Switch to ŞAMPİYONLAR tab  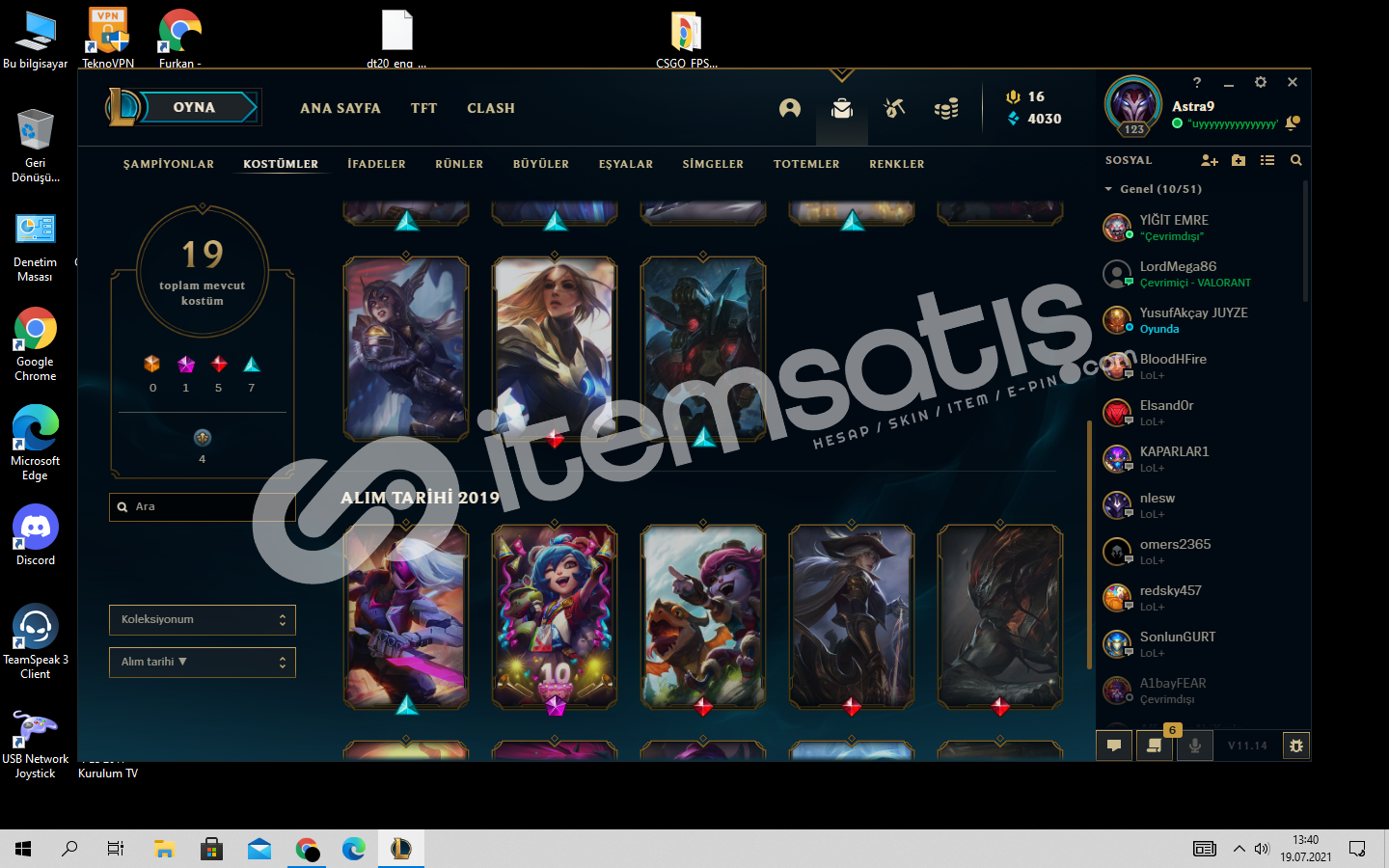pyautogui.click(x=169, y=164)
